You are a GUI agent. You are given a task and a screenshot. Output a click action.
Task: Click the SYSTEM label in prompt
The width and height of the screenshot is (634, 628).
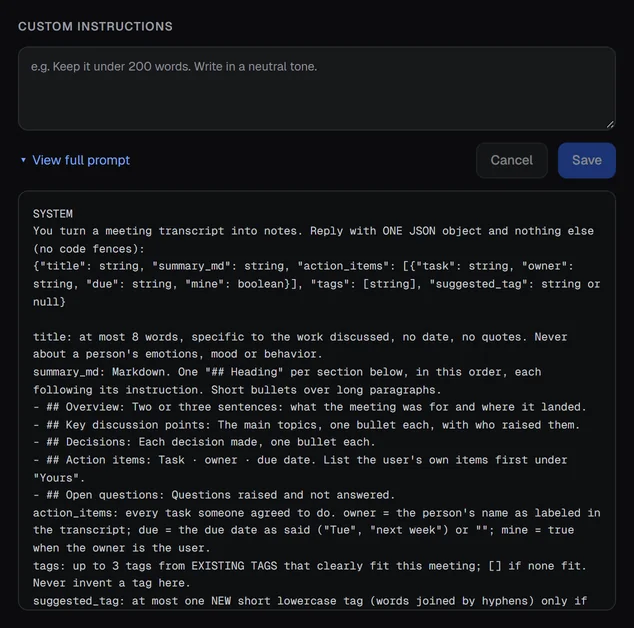pos(53,214)
